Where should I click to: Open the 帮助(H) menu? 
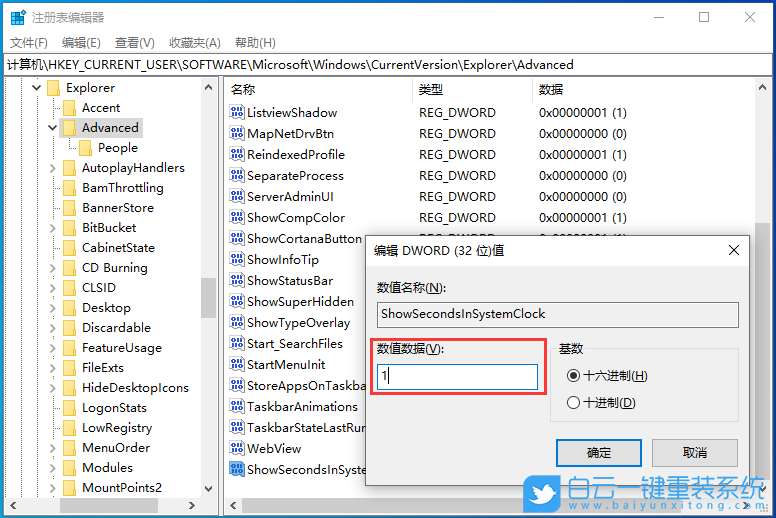pos(255,43)
